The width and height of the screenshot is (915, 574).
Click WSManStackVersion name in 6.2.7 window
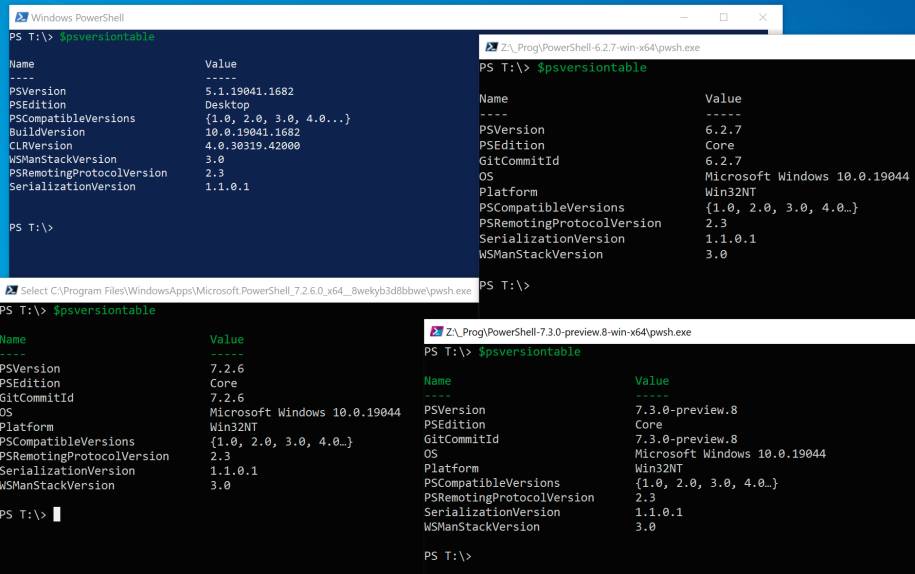pos(541,254)
